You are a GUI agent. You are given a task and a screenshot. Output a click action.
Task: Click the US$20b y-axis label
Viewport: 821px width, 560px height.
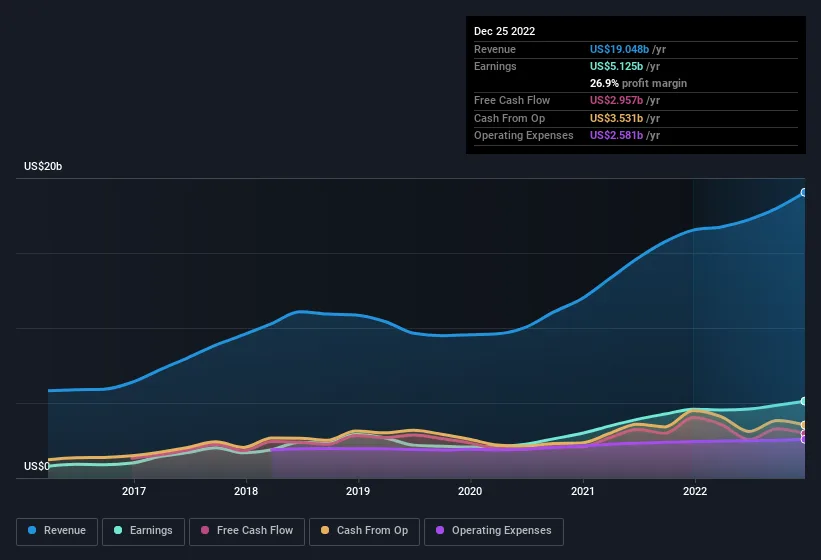click(x=43, y=167)
